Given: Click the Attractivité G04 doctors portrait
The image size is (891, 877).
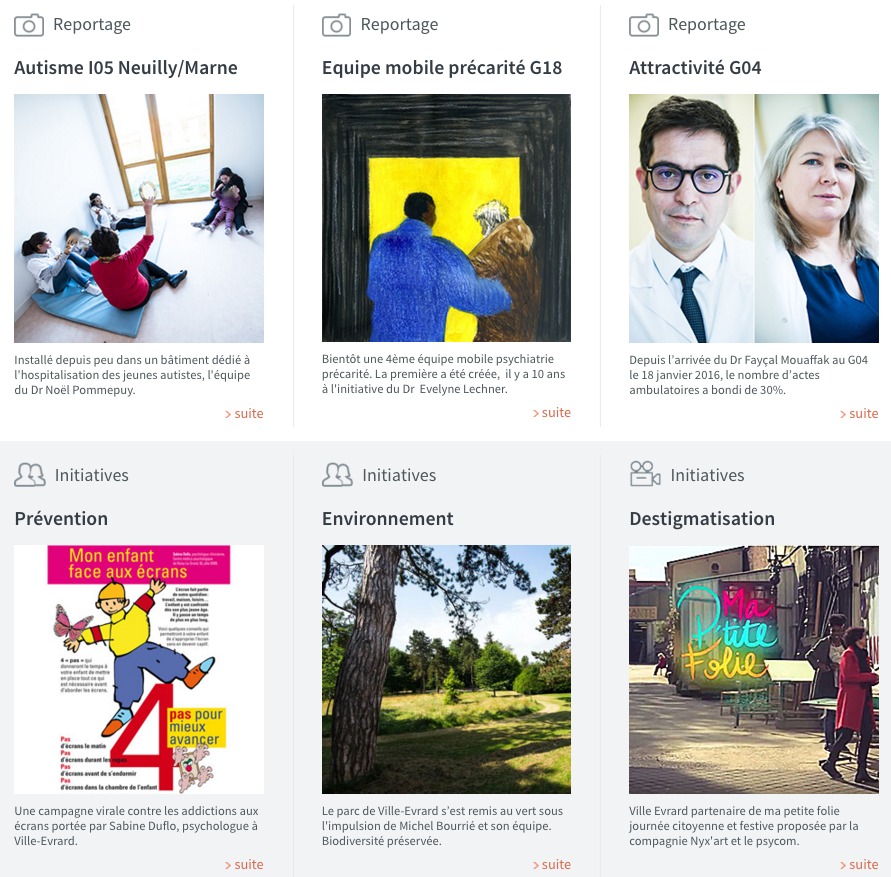Looking at the screenshot, I should click(x=753, y=218).
